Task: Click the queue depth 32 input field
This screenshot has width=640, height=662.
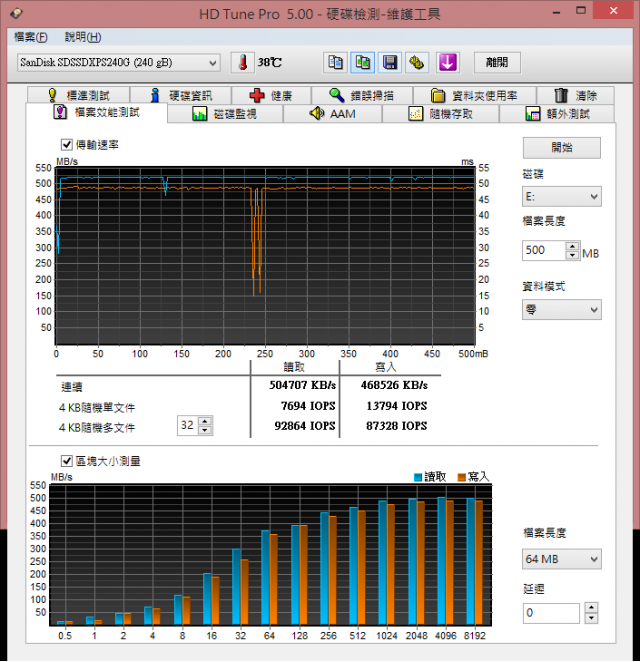Action: point(188,425)
